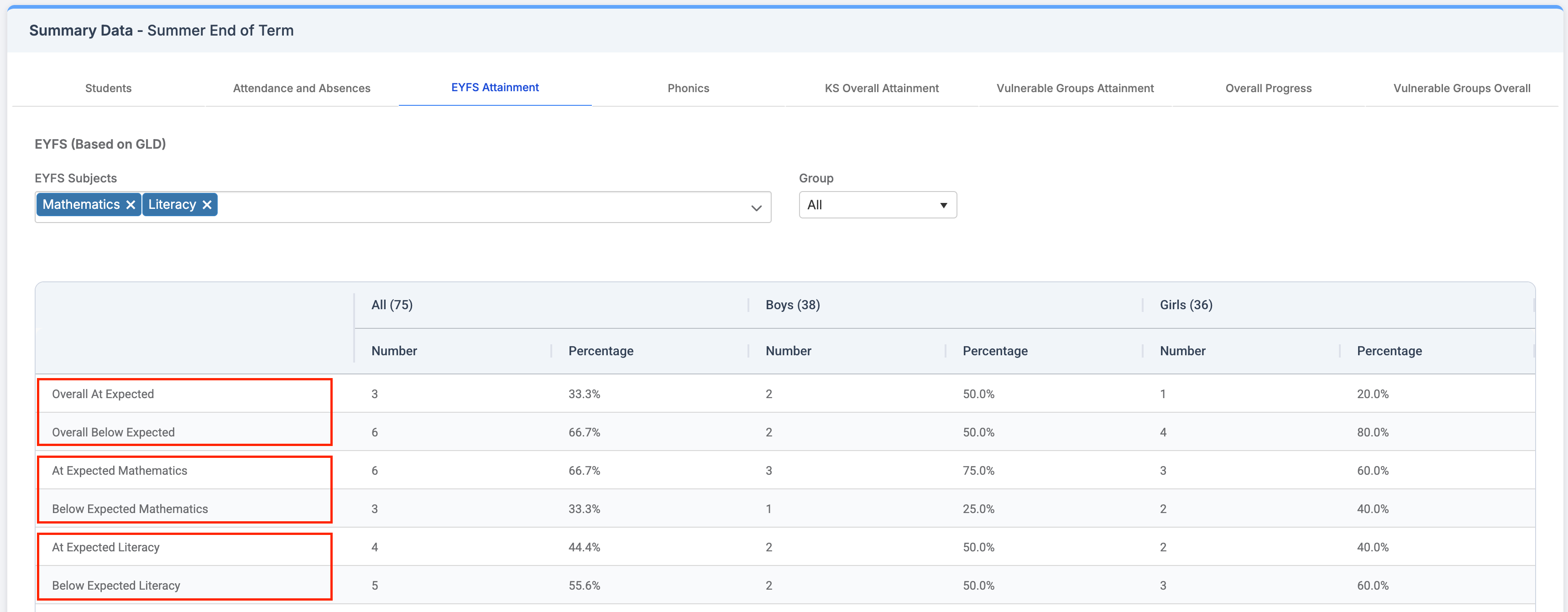Viewport: 1568px width, 612px height.
Task: Select the Vulnerable Groups Overall tab
Action: pos(1462,88)
